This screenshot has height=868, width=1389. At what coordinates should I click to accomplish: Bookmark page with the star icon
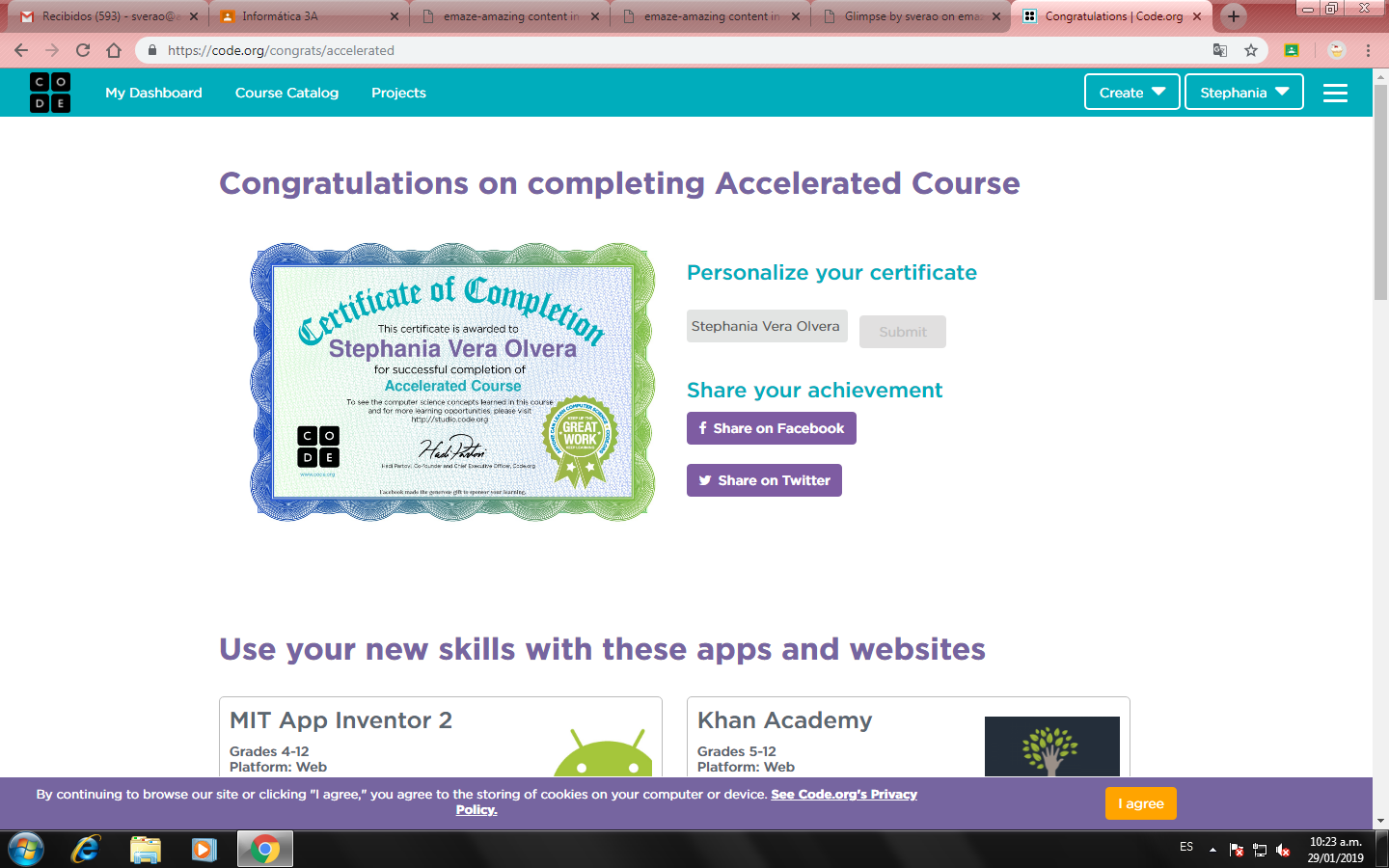click(1251, 50)
